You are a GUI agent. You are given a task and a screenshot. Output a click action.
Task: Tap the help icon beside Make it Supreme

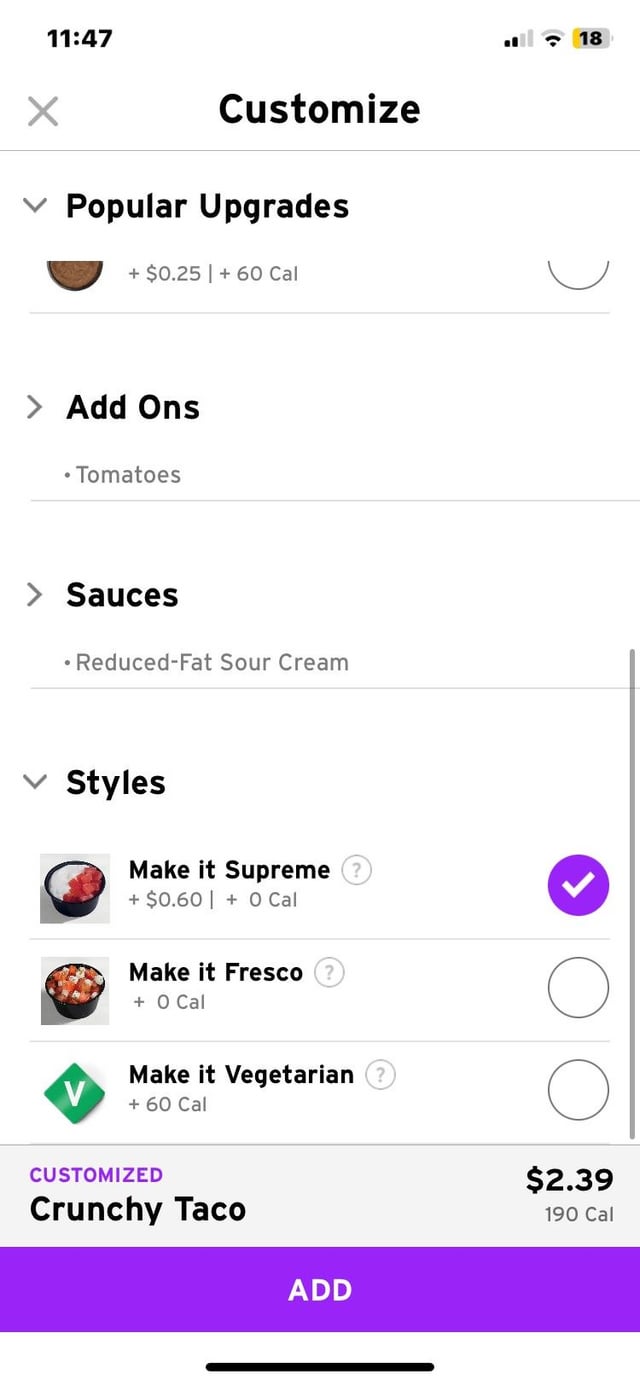tap(356, 870)
